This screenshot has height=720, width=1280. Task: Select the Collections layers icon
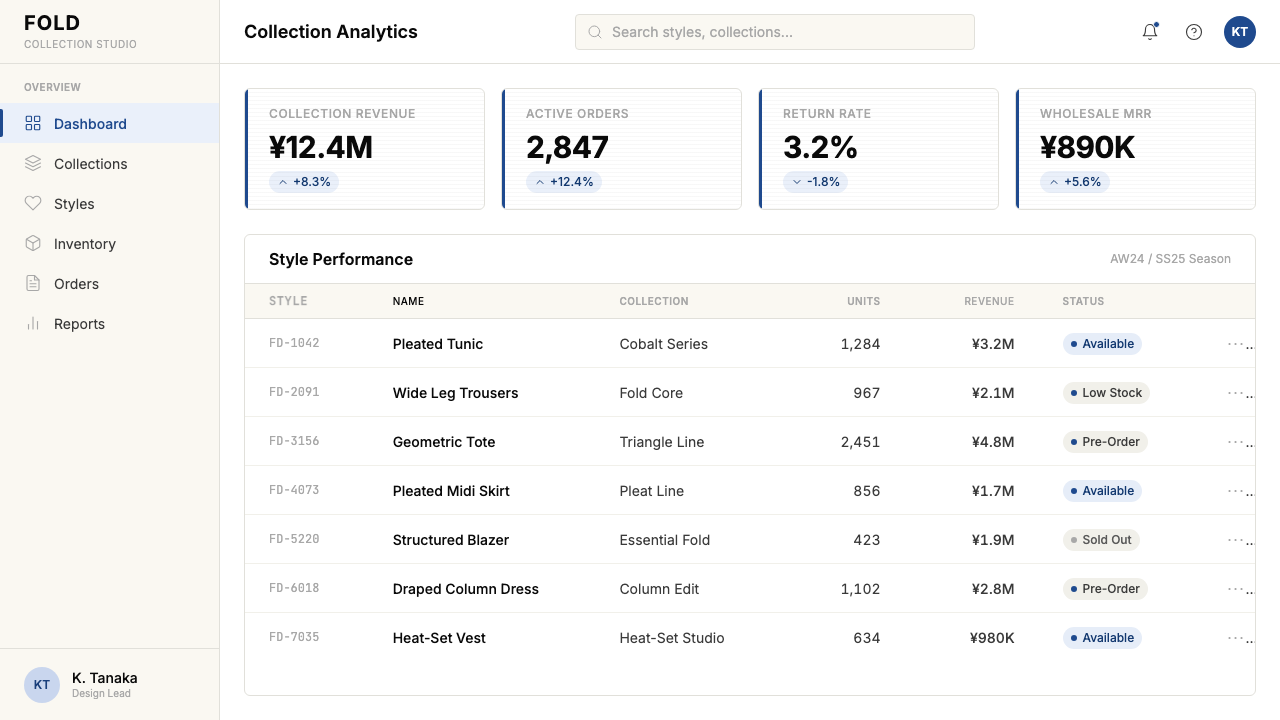33,163
